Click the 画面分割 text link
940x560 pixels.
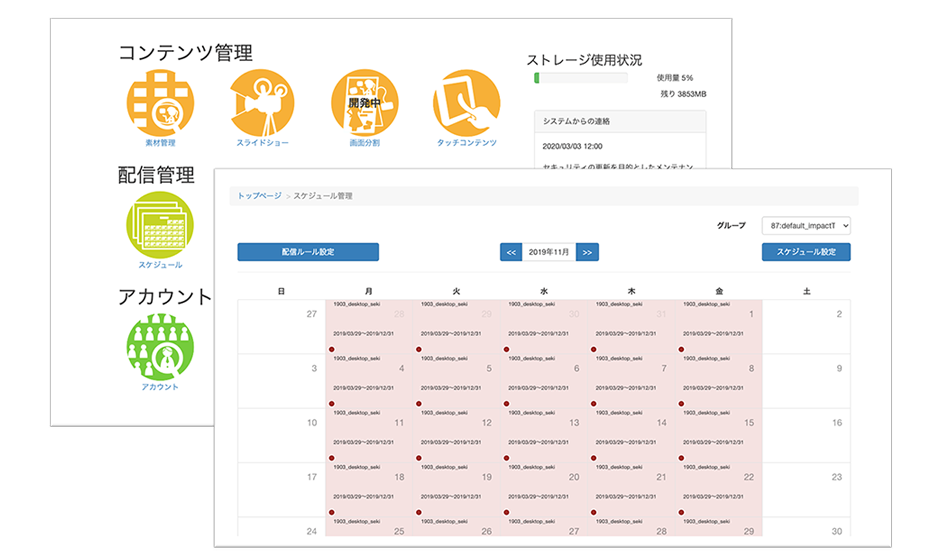click(x=364, y=143)
